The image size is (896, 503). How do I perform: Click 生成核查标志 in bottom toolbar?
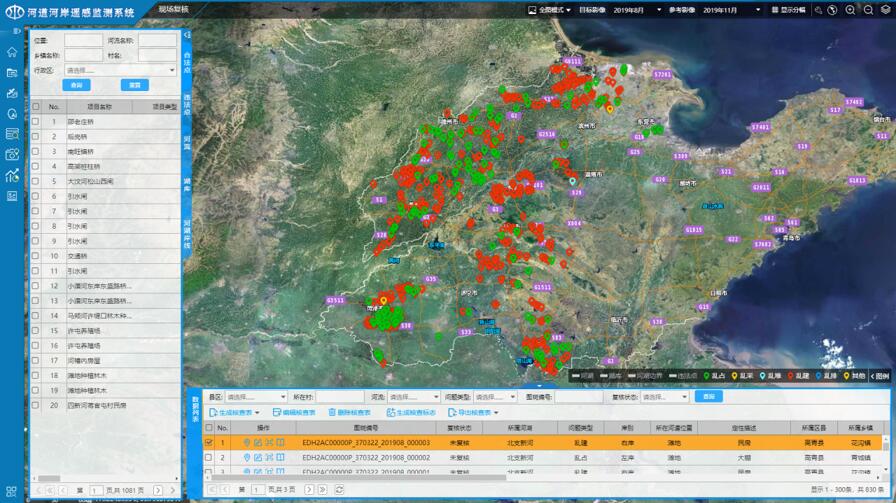pyautogui.click(x=411, y=412)
